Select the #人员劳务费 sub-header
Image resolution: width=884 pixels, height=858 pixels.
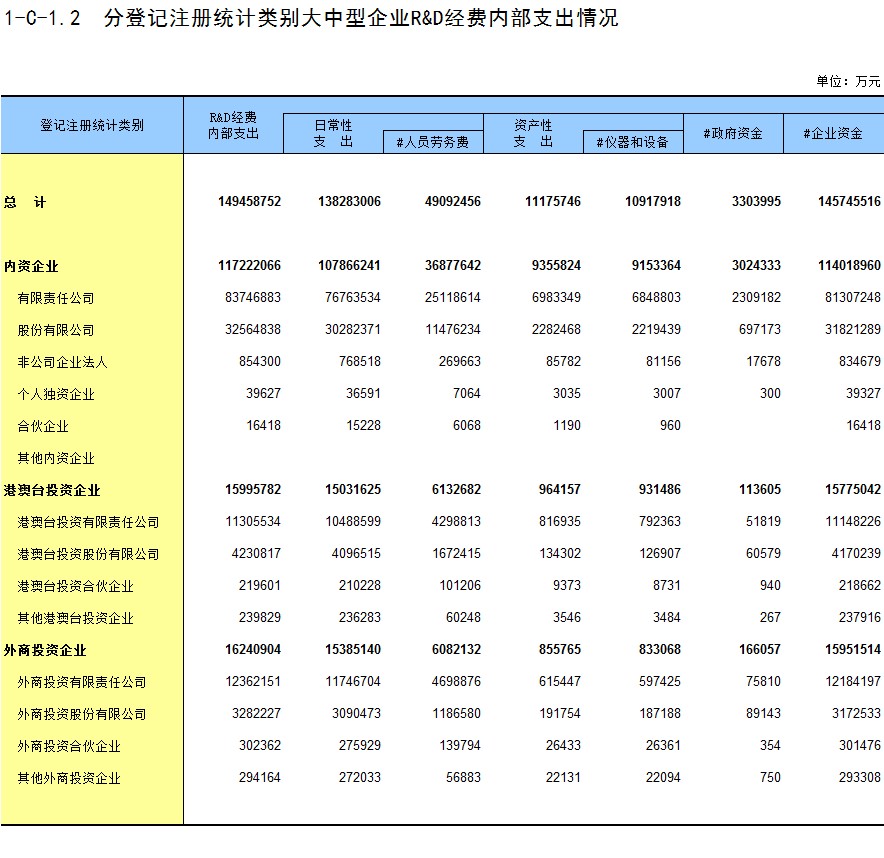(432, 142)
